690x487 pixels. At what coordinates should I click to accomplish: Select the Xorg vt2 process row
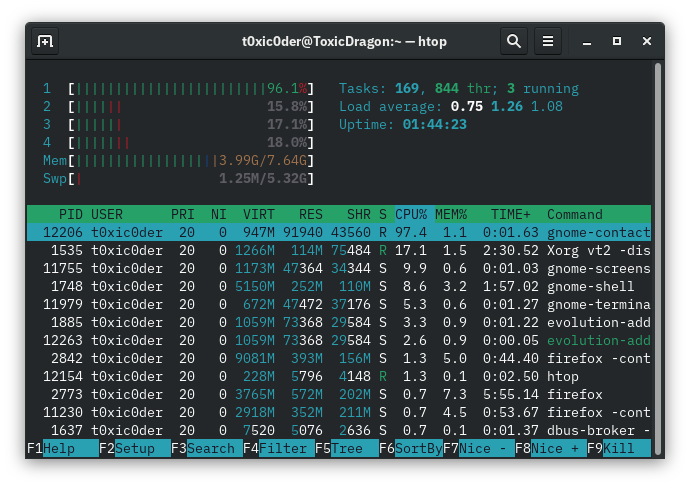click(339, 250)
